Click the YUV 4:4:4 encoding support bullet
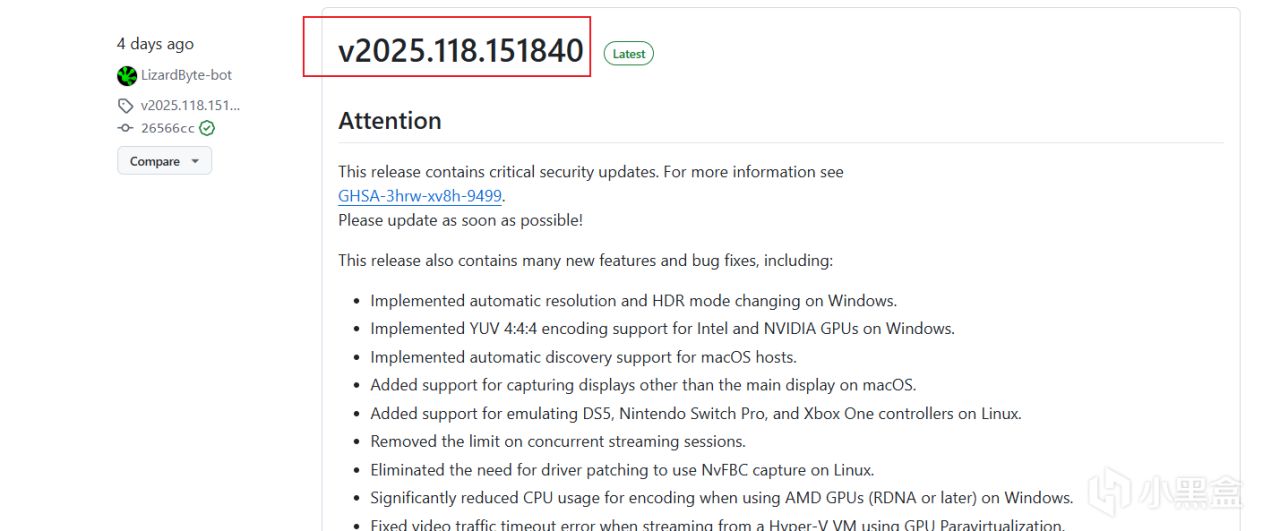The height and width of the screenshot is (531, 1280). [x=662, y=328]
